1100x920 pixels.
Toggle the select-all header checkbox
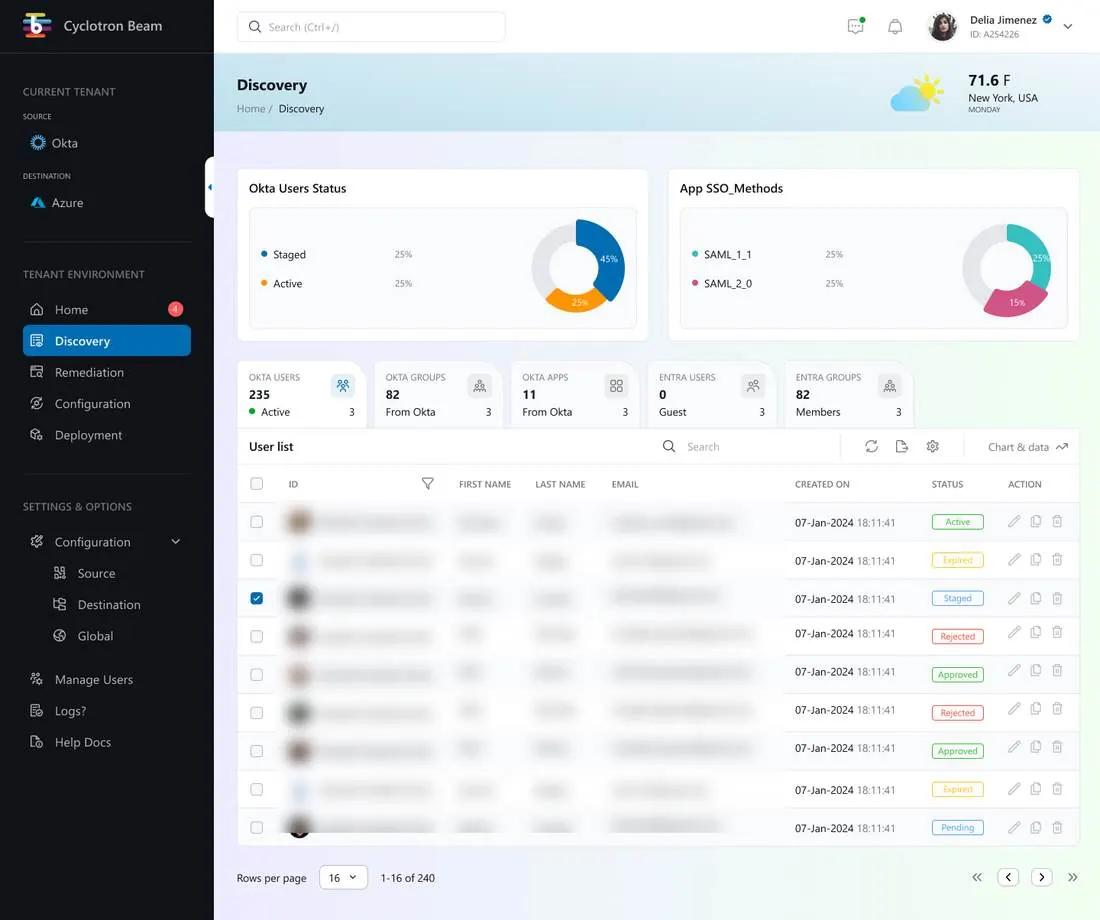point(257,484)
